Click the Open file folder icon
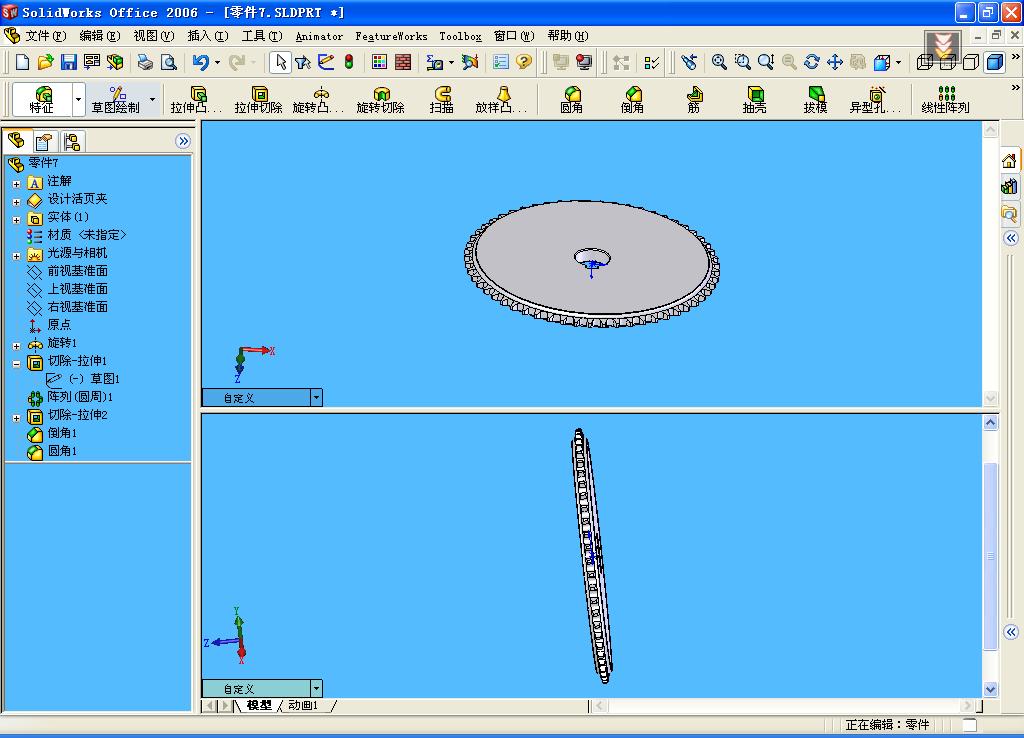Screen dimensions: 1024x738 [x=45, y=62]
